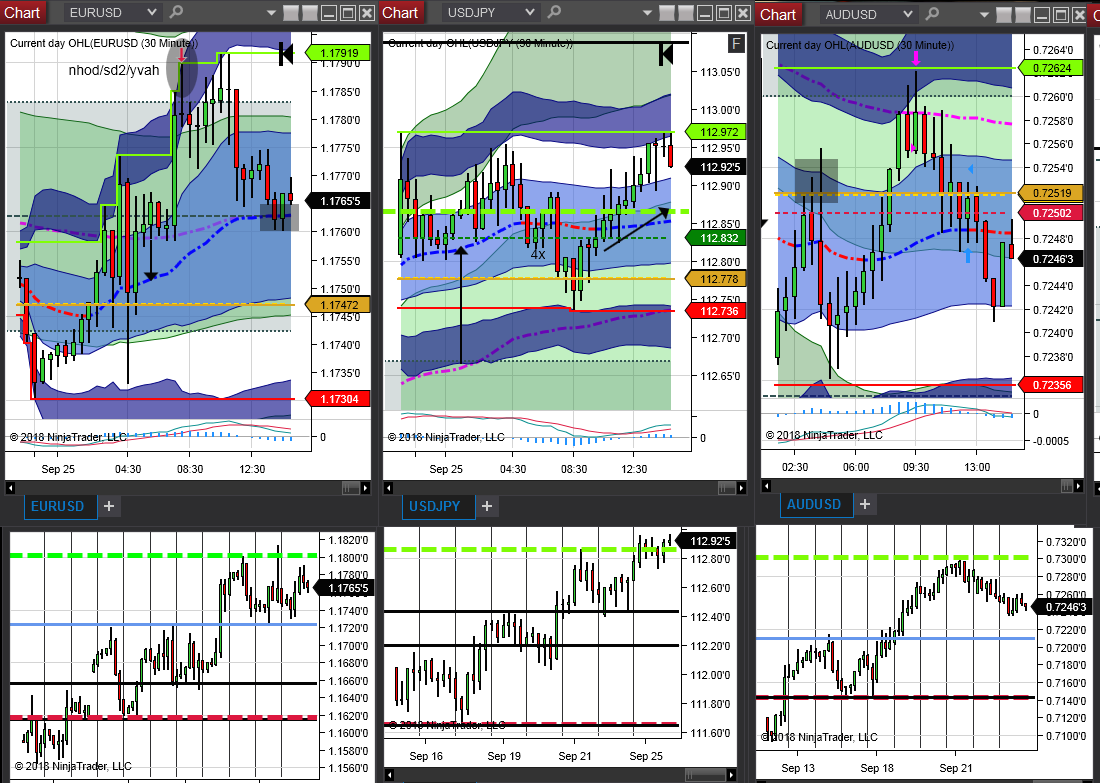Click the 112.832 dark green price marker
1100x783 pixels.
[x=716, y=238]
